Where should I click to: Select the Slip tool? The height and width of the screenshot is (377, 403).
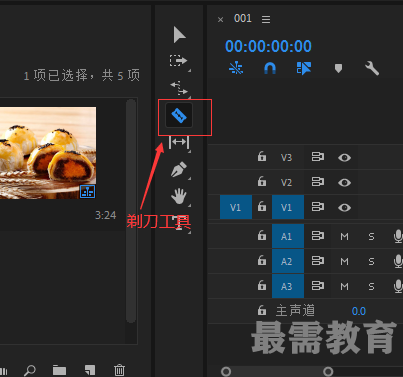(x=179, y=142)
